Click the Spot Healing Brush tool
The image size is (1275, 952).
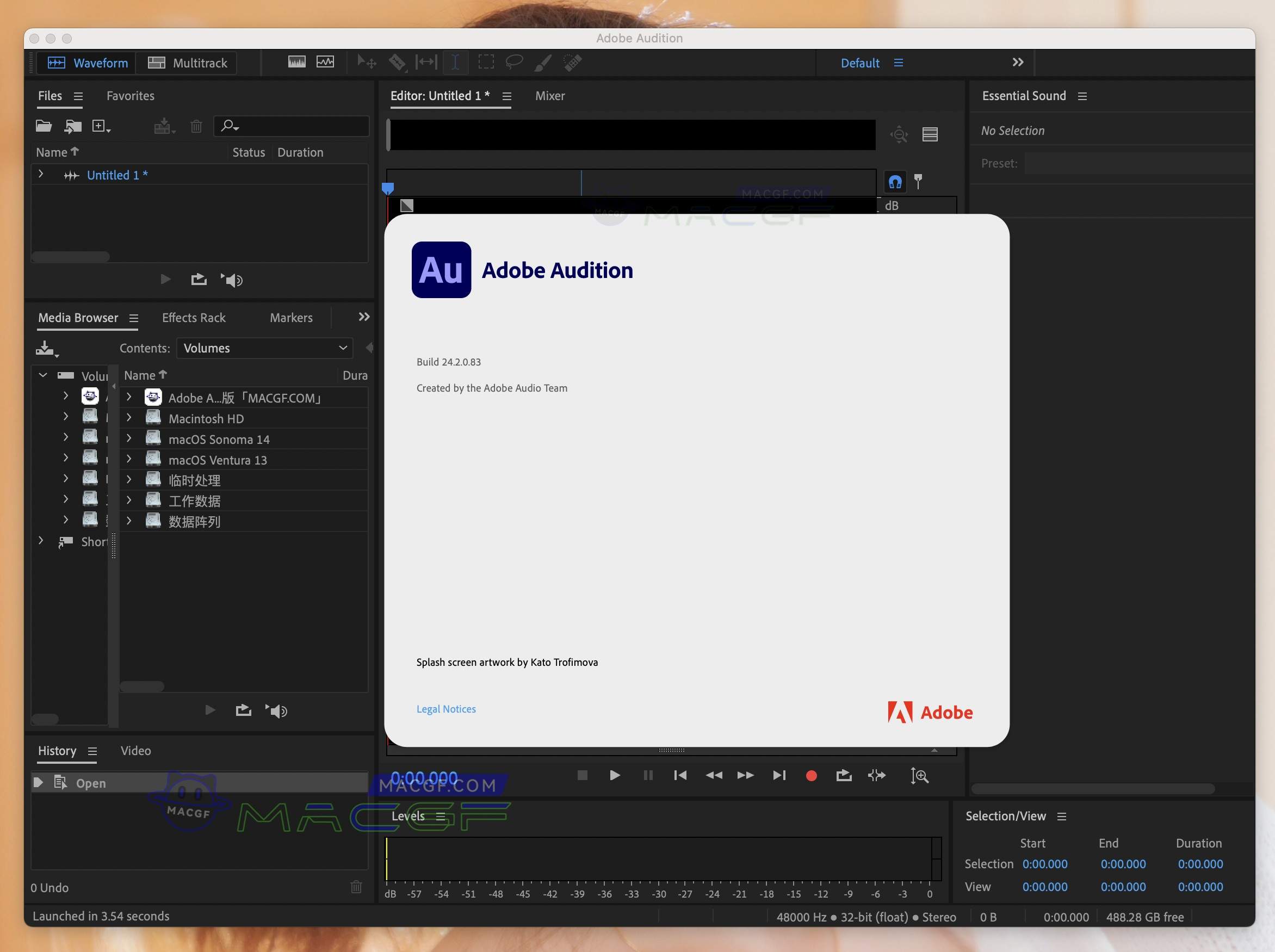click(572, 62)
